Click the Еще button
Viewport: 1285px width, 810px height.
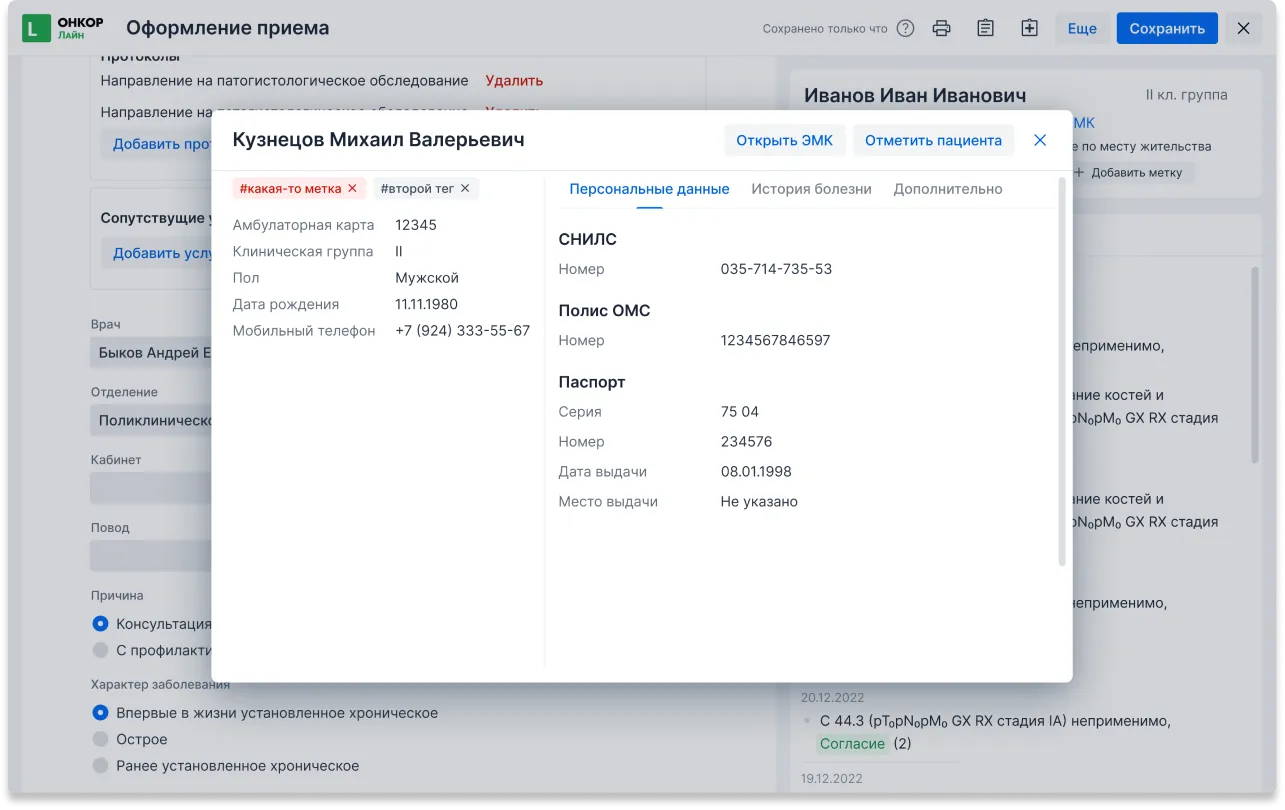click(x=1082, y=28)
